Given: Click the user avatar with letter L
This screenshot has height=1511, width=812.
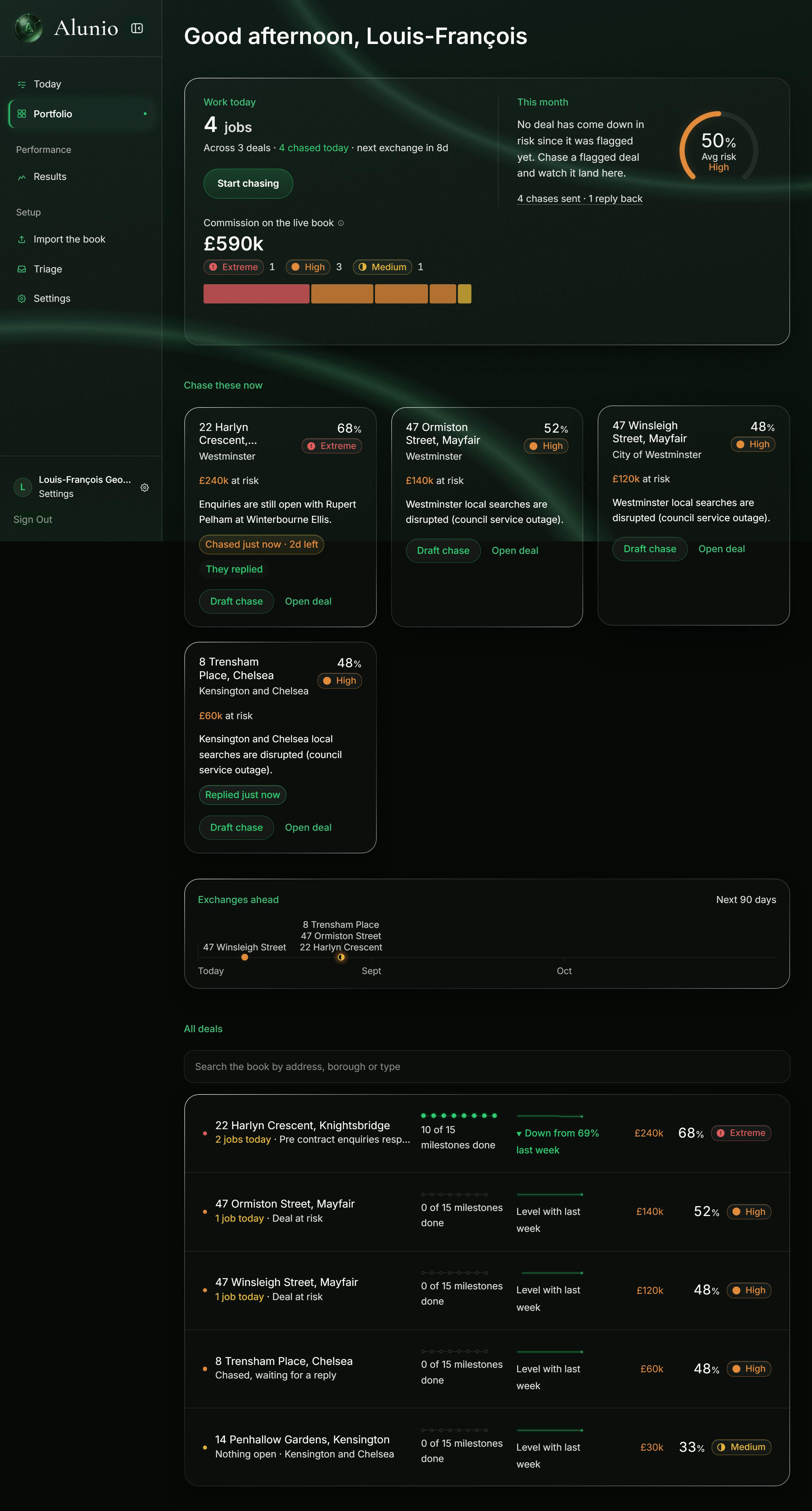Looking at the screenshot, I should point(23,487).
